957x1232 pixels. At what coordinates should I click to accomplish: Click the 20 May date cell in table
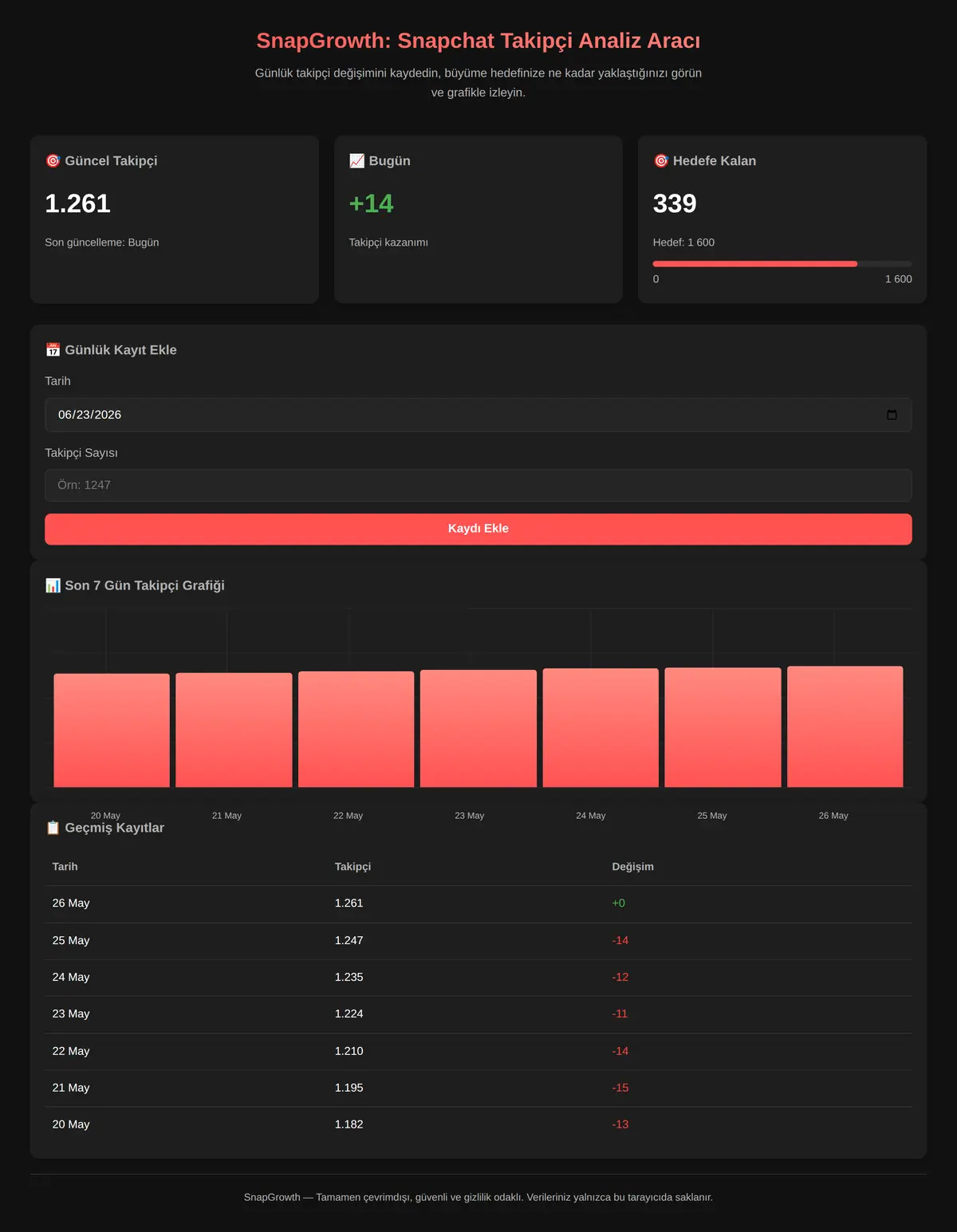[x=71, y=1125]
